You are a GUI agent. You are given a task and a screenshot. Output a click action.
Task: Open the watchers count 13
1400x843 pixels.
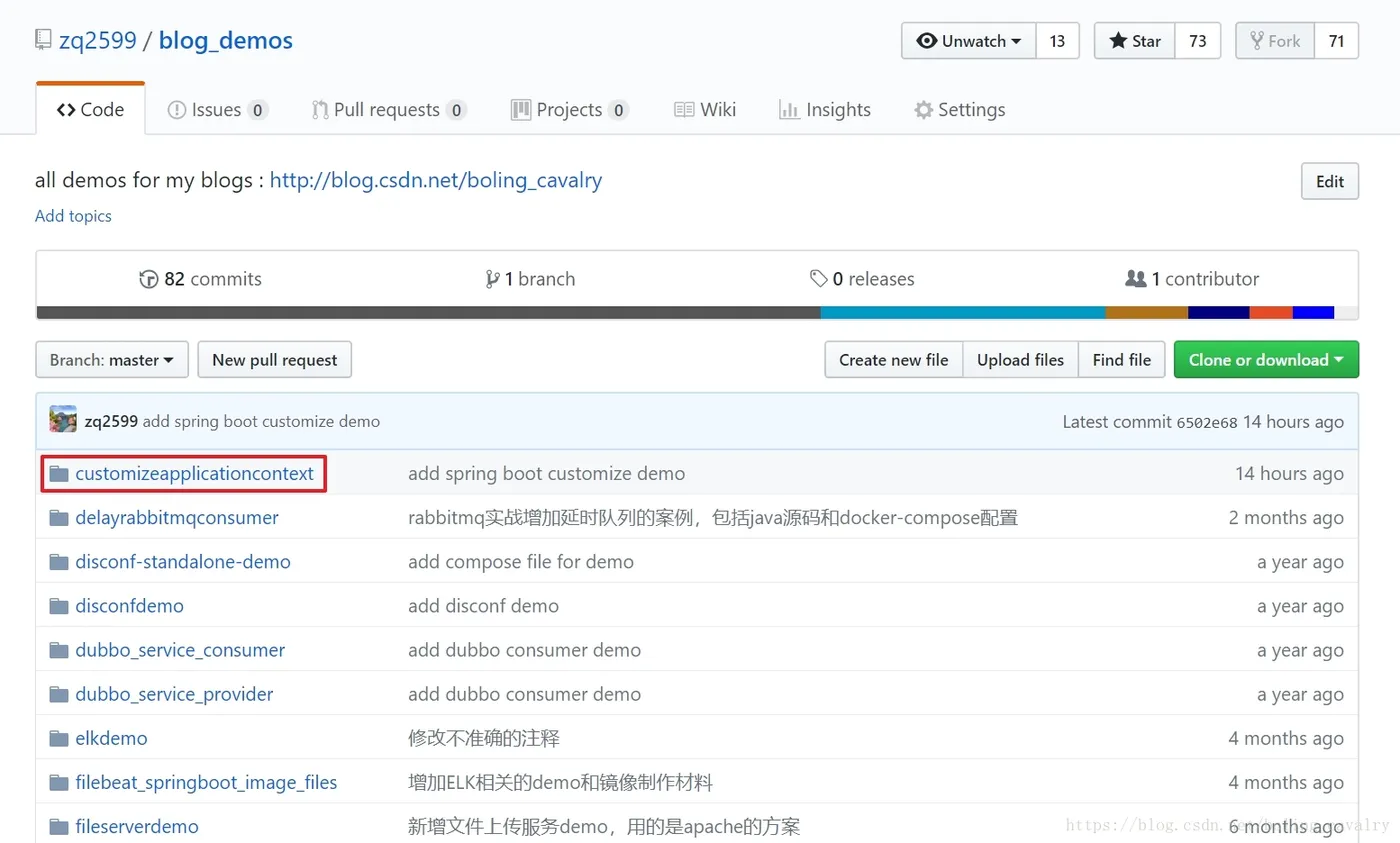tap(1058, 41)
